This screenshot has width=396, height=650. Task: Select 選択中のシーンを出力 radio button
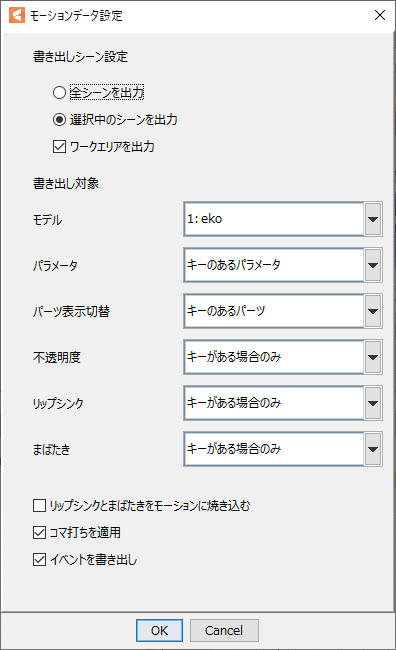tap(59, 120)
